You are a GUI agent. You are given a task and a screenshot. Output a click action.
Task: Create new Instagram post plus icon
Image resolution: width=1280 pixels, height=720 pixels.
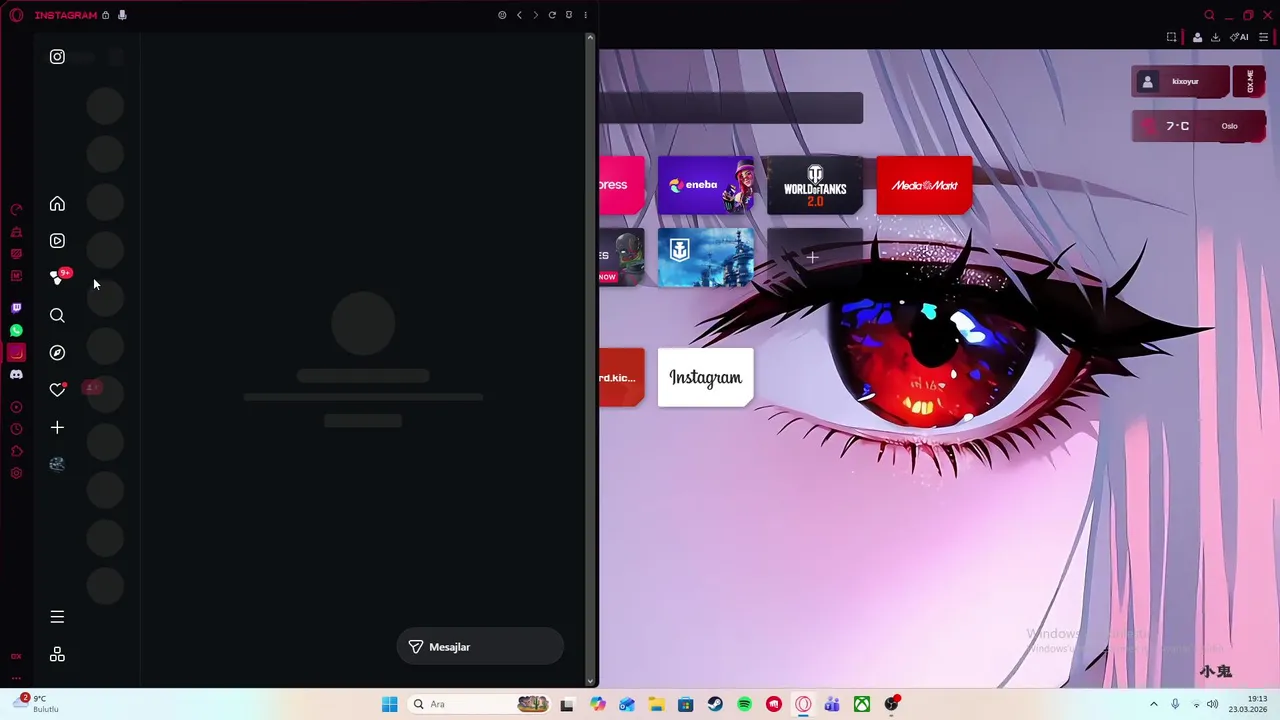[x=57, y=428]
